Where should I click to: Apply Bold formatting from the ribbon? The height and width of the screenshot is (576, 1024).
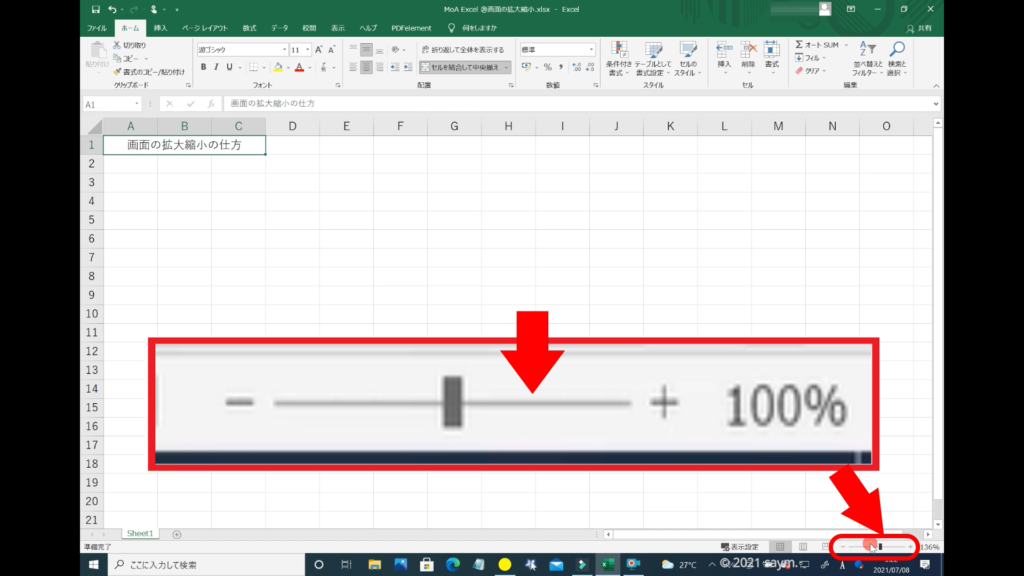point(203,67)
